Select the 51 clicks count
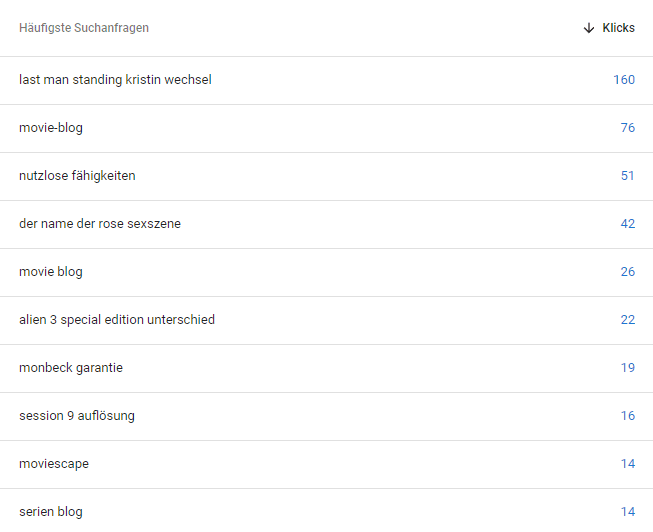The image size is (653, 532). click(x=627, y=176)
